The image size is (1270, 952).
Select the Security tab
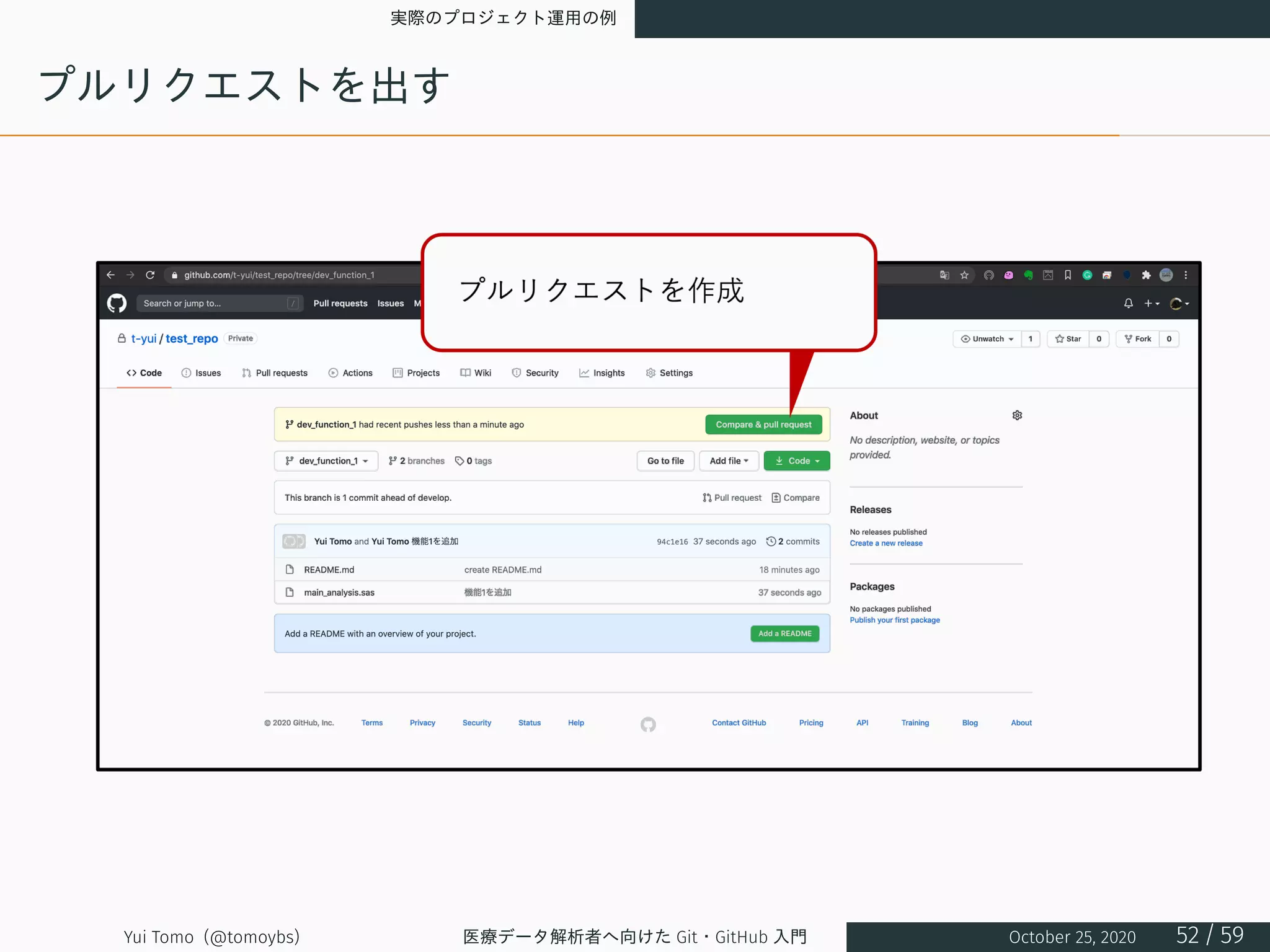pos(535,372)
